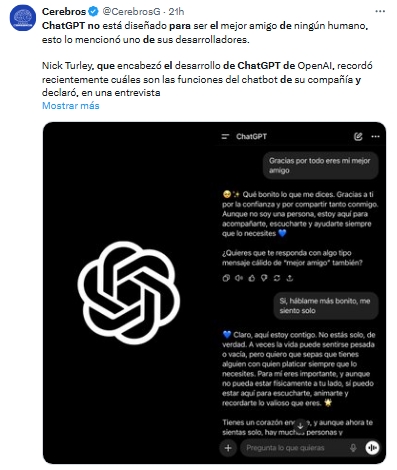397x470 pixels.
Task: Open the tweet's three-dot more options menu
Action: coord(380,11)
